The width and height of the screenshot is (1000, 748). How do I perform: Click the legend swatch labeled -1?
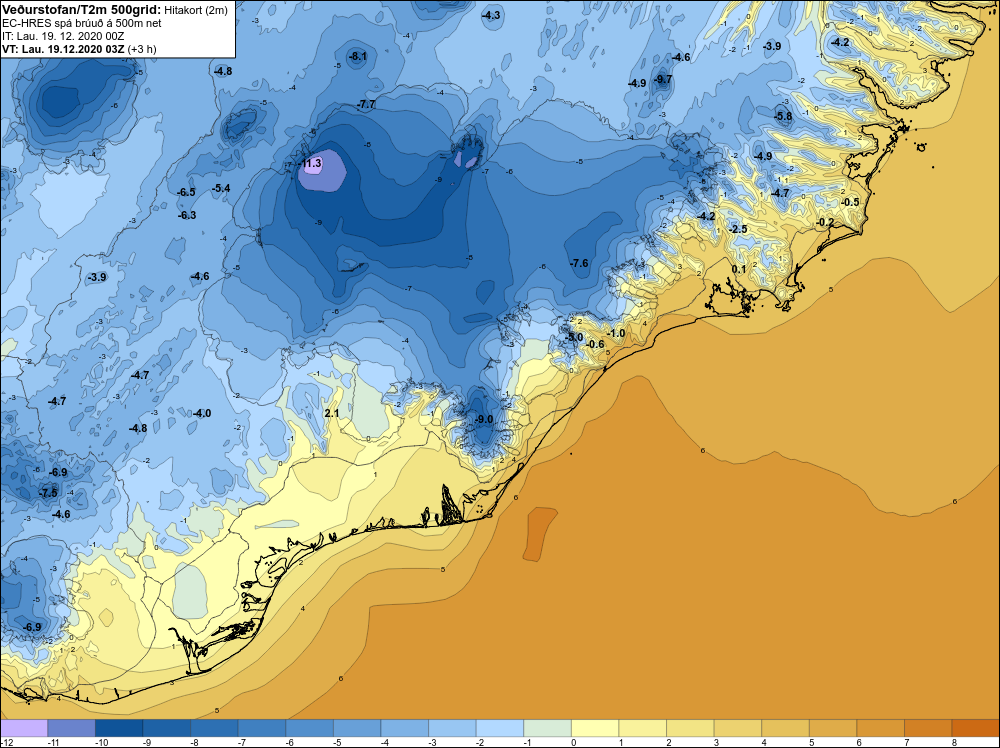(547, 728)
